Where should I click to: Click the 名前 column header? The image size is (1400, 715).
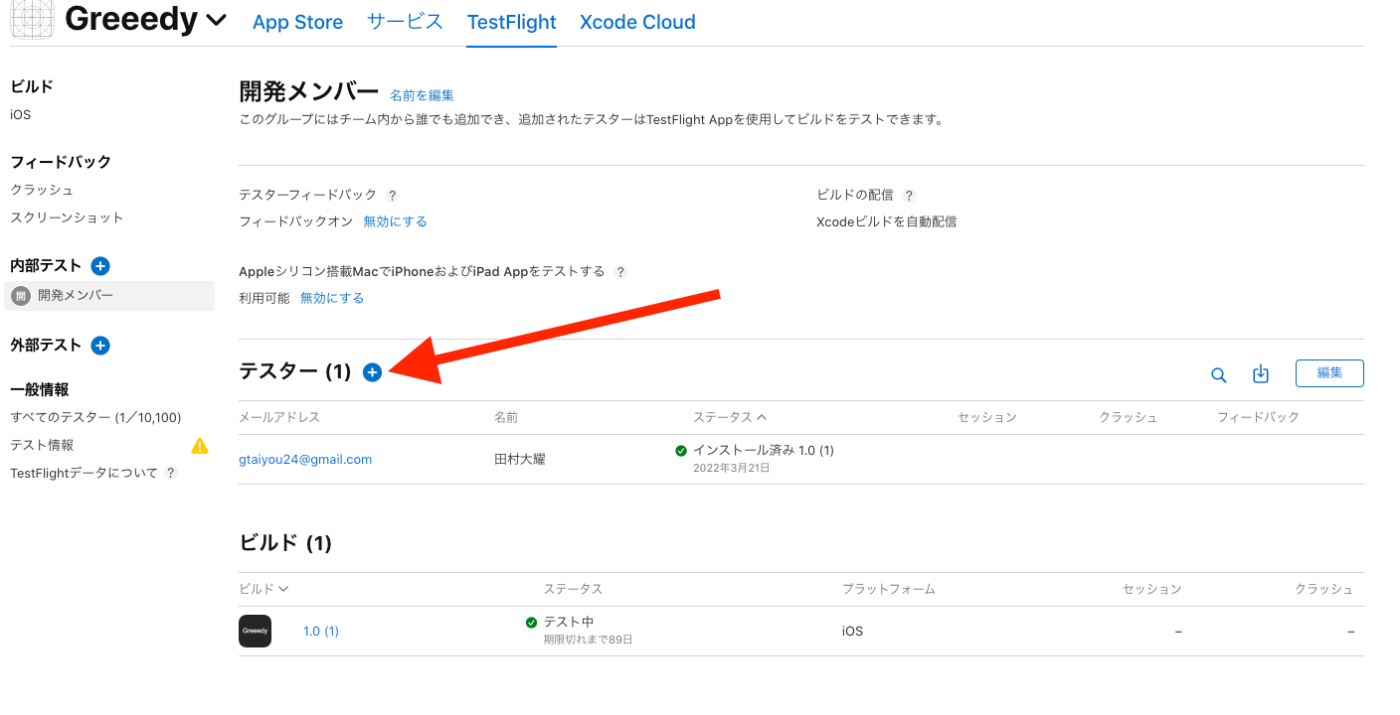tap(506, 418)
